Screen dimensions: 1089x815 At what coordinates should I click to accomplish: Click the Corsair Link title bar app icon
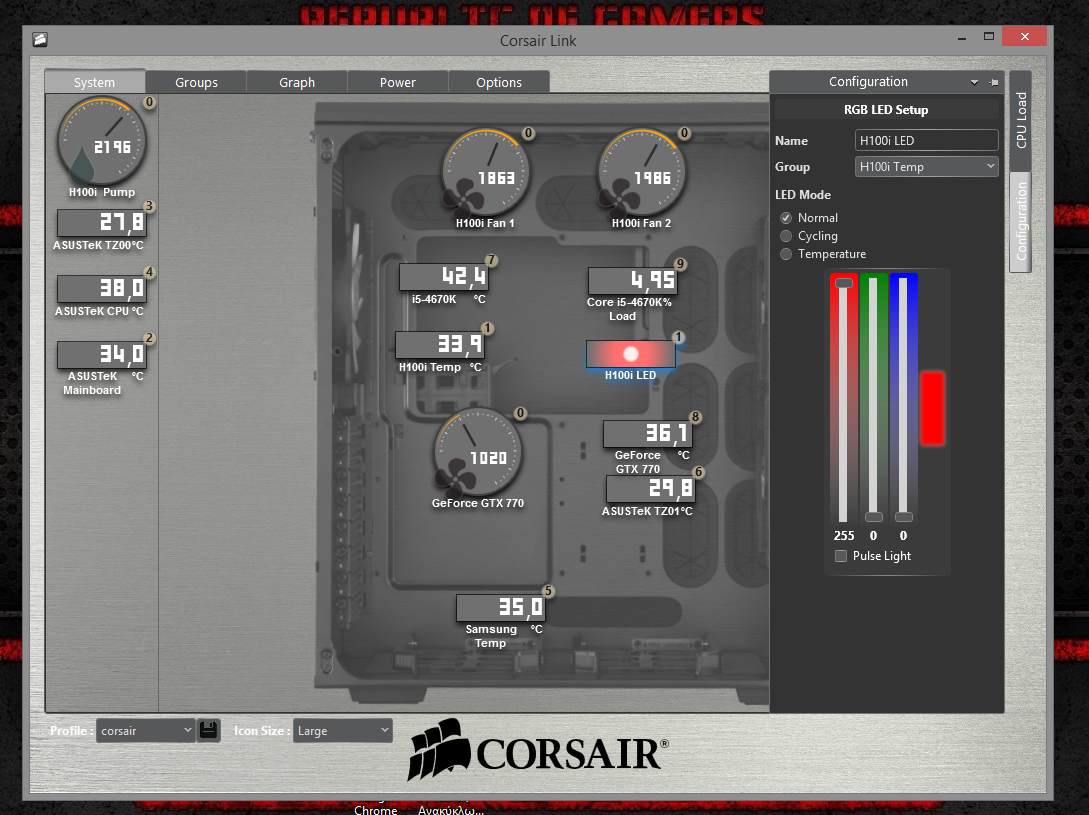click(x=40, y=40)
